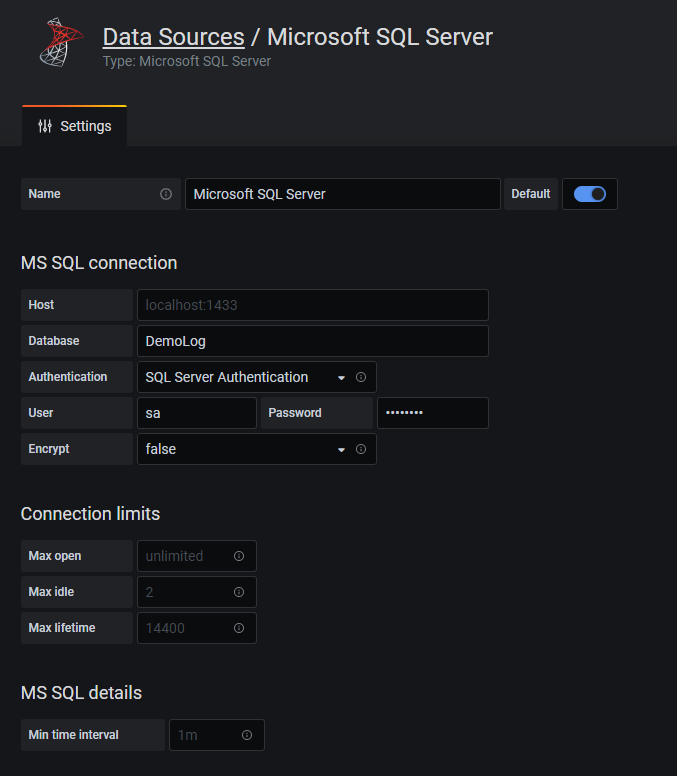Switch to the Settings tab
The image size is (677, 776).
75,126
